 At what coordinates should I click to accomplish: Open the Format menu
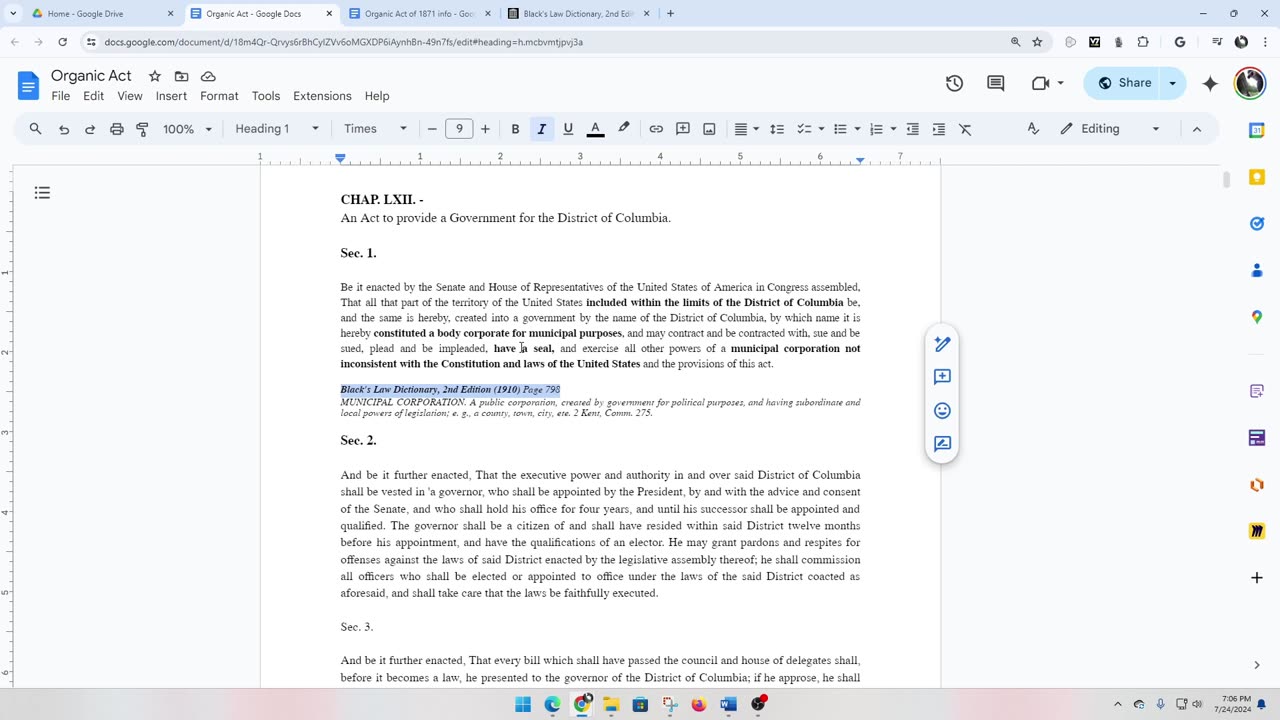(219, 96)
